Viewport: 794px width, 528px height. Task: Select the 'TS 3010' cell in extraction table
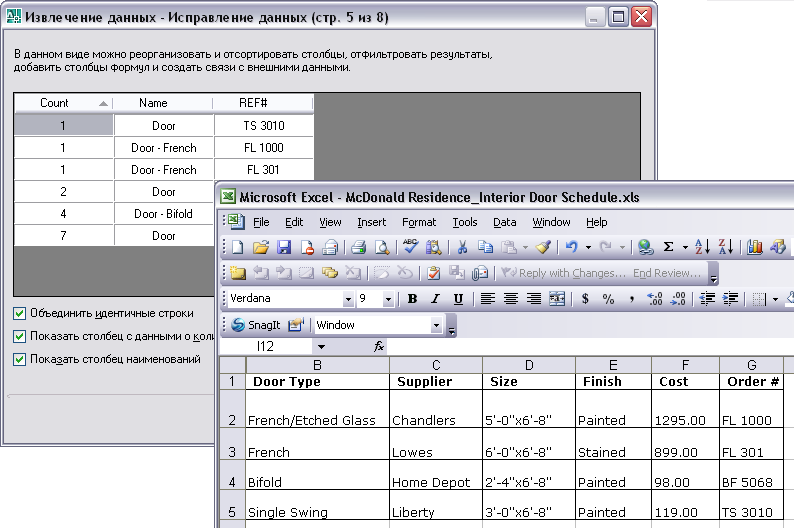264,126
